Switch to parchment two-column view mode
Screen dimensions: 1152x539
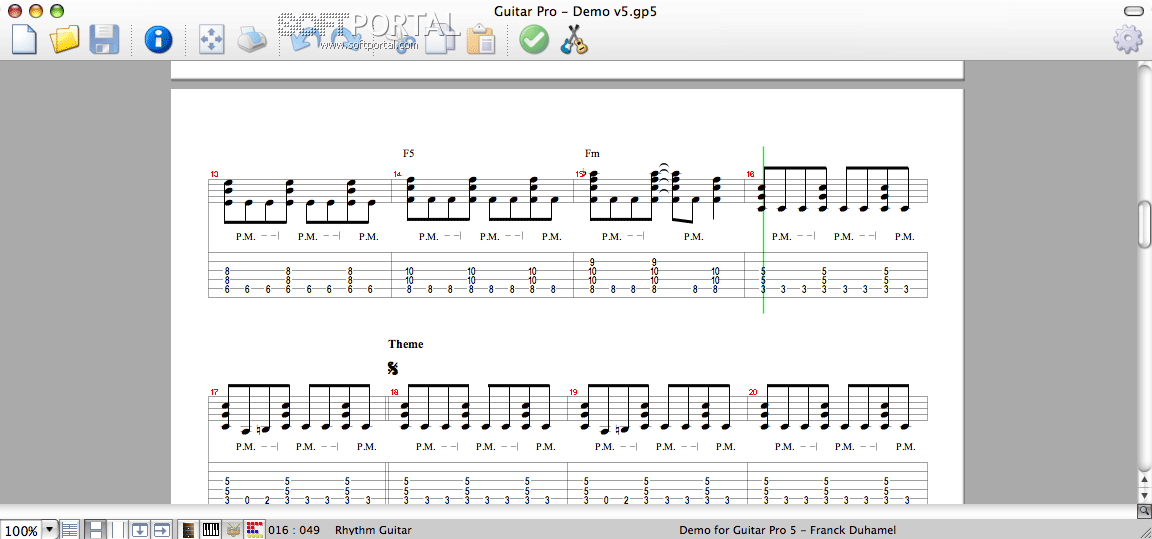(118, 529)
